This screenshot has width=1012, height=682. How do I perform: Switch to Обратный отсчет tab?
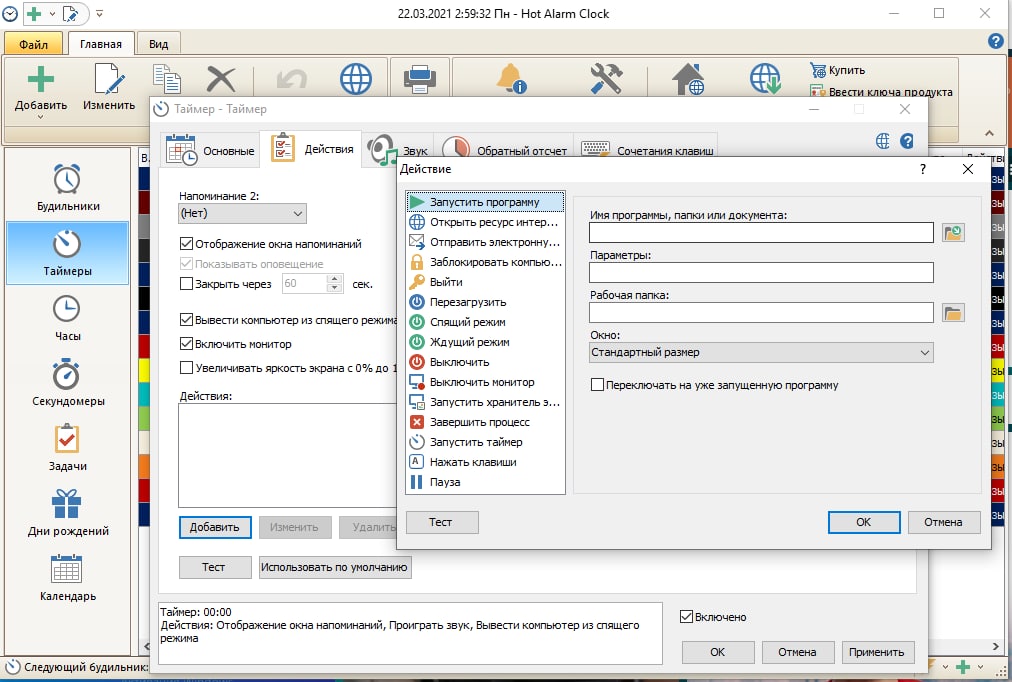505,150
